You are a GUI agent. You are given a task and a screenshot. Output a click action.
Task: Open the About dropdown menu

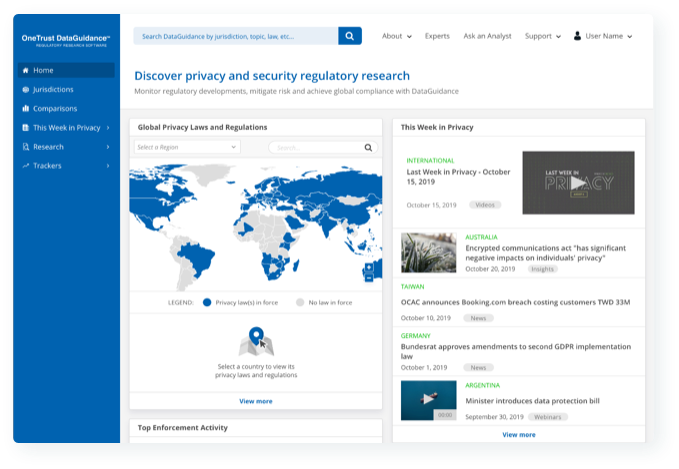pos(397,36)
